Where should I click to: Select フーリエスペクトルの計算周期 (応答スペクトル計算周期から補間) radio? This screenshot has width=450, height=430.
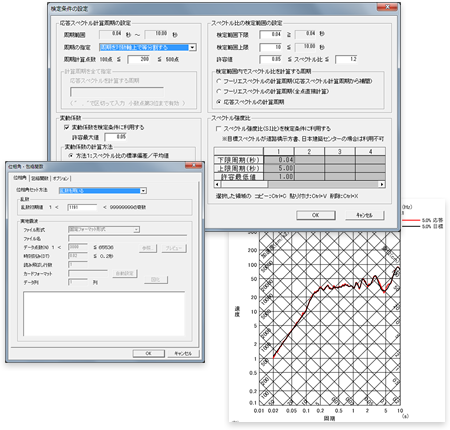point(219,81)
